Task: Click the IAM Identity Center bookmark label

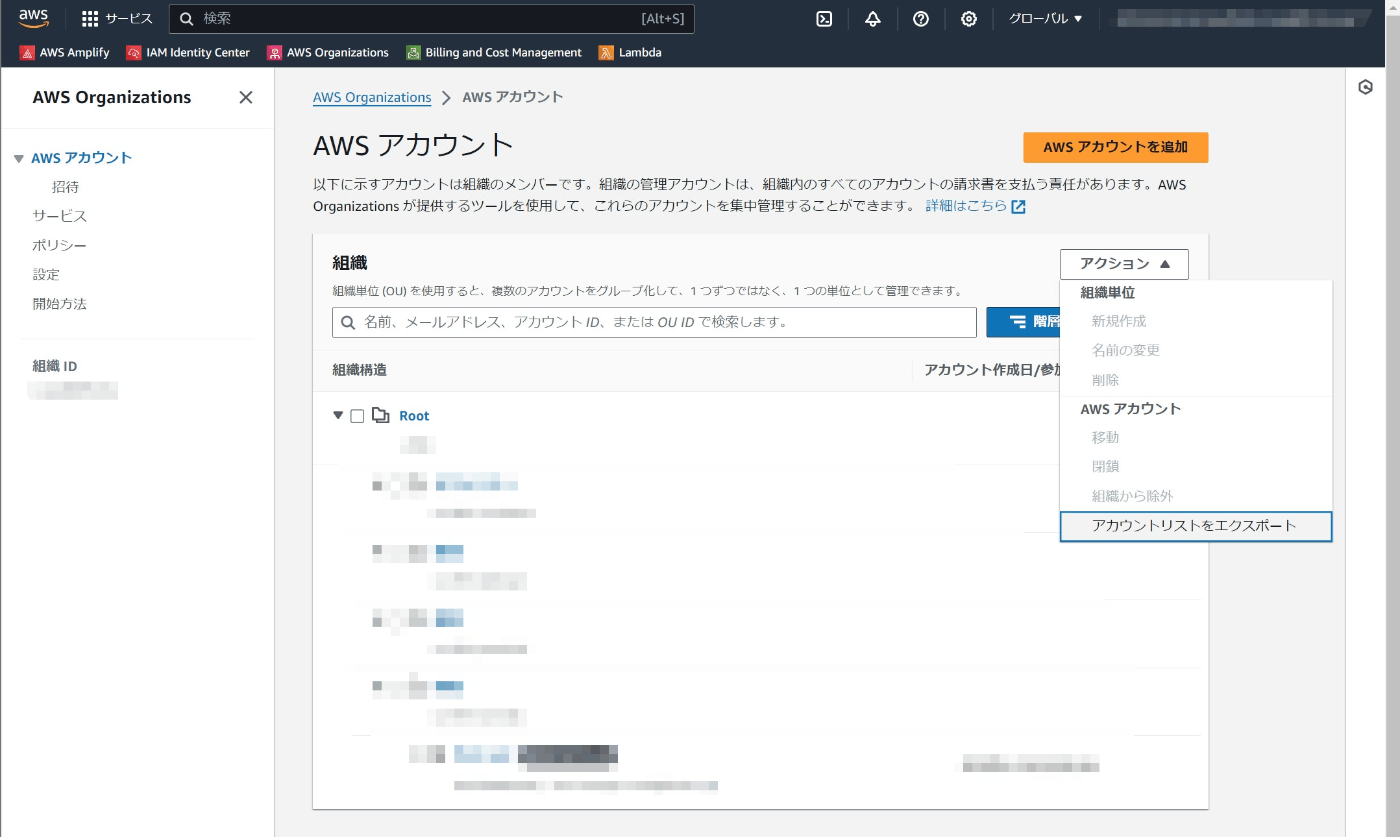Action: (198, 53)
